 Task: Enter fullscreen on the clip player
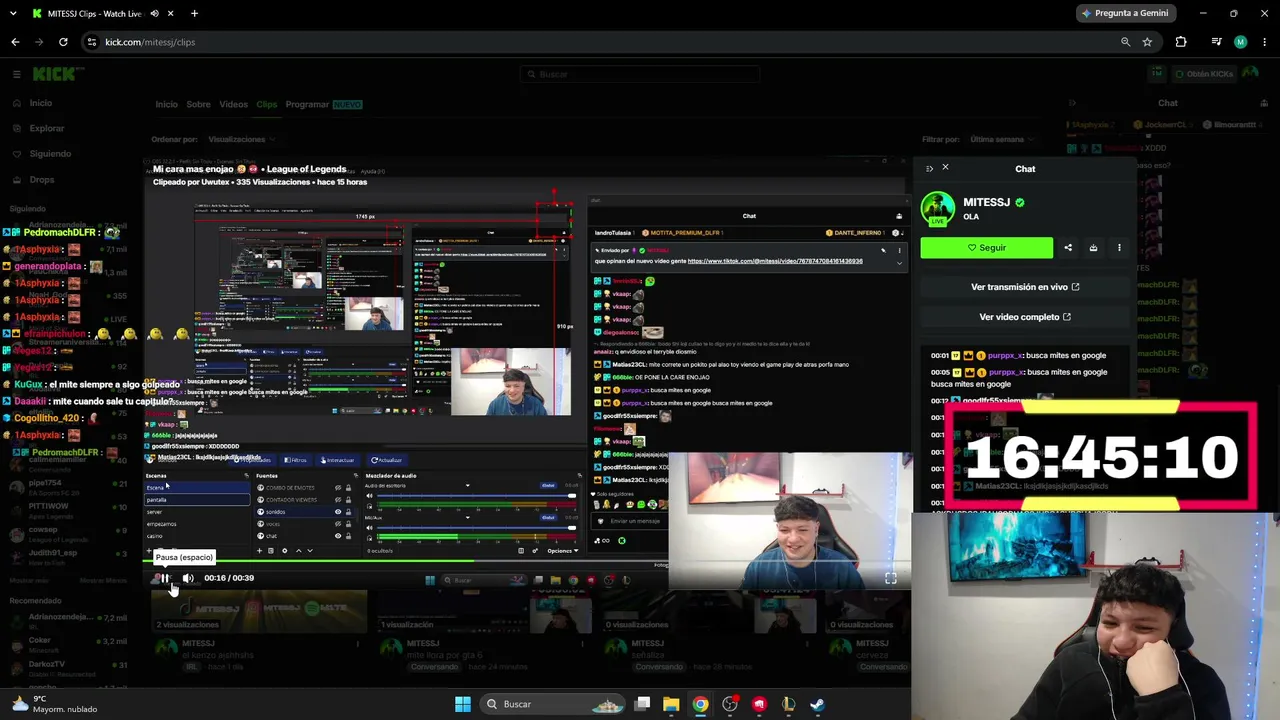pos(891,578)
